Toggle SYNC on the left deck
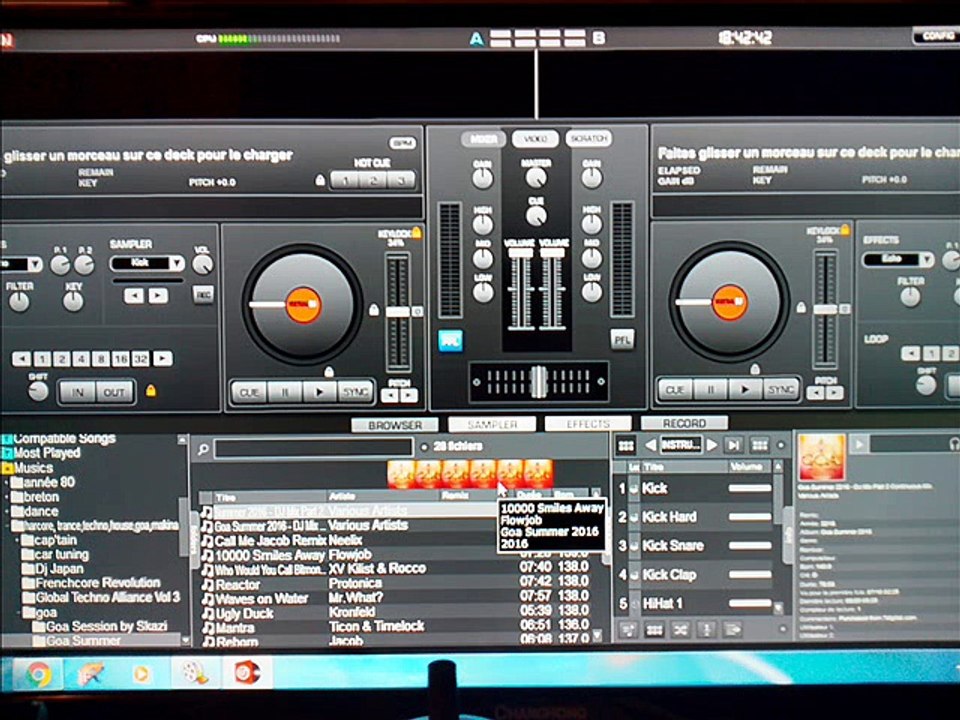The width and height of the screenshot is (960, 720). click(x=354, y=392)
